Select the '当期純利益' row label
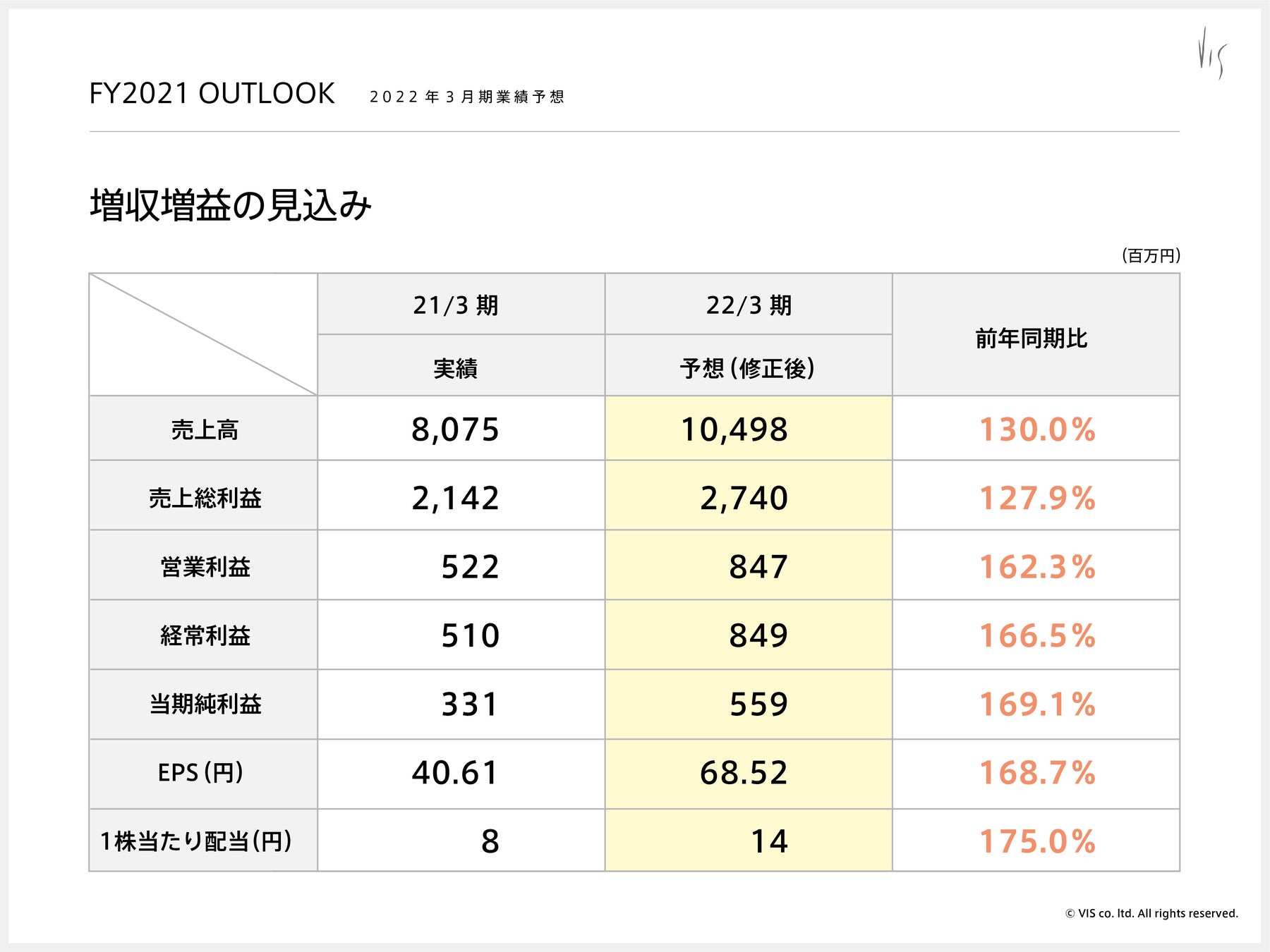Image resolution: width=1270 pixels, height=952 pixels. click(x=205, y=704)
